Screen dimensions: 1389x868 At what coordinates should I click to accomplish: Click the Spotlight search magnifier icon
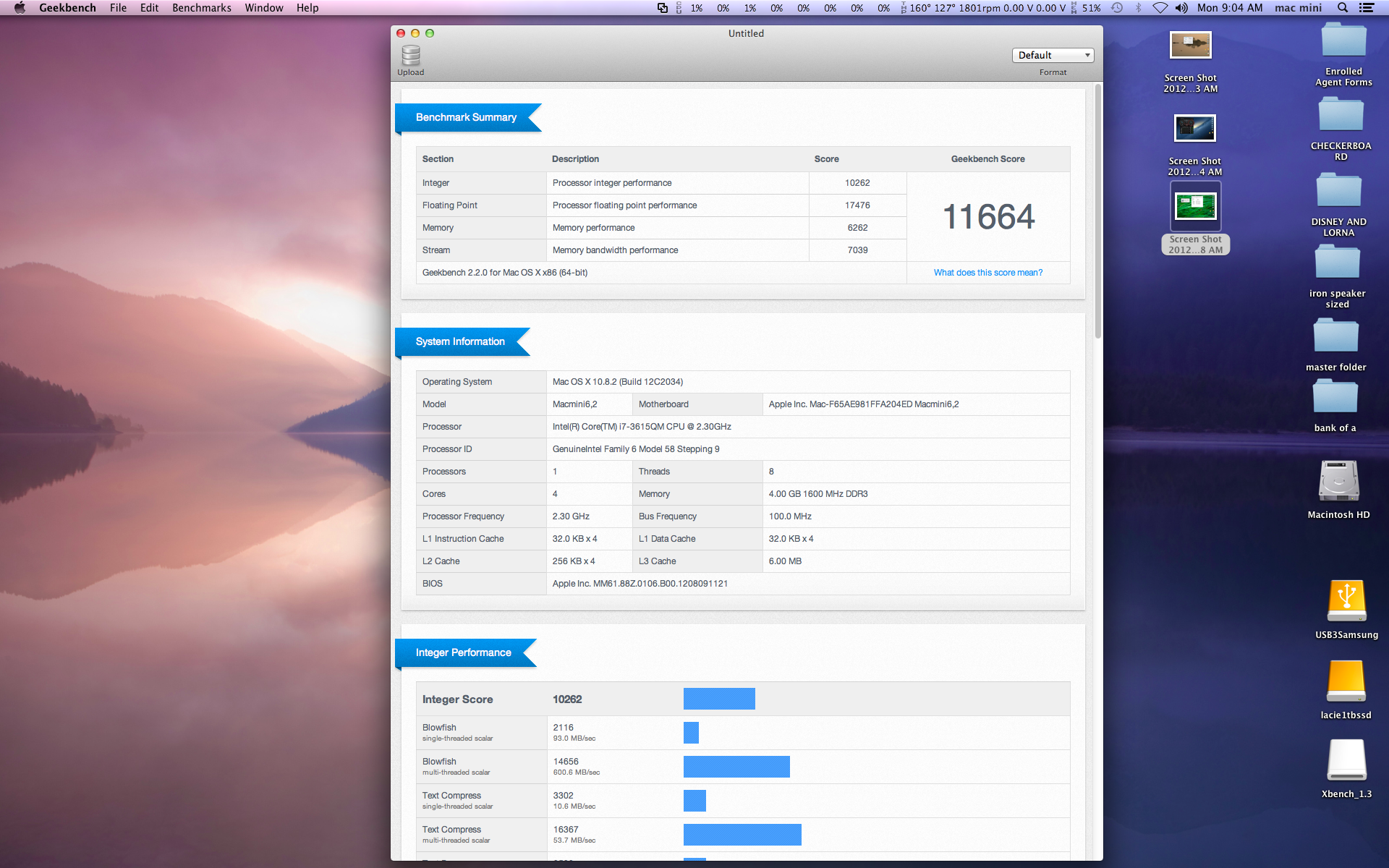click(x=1343, y=8)
